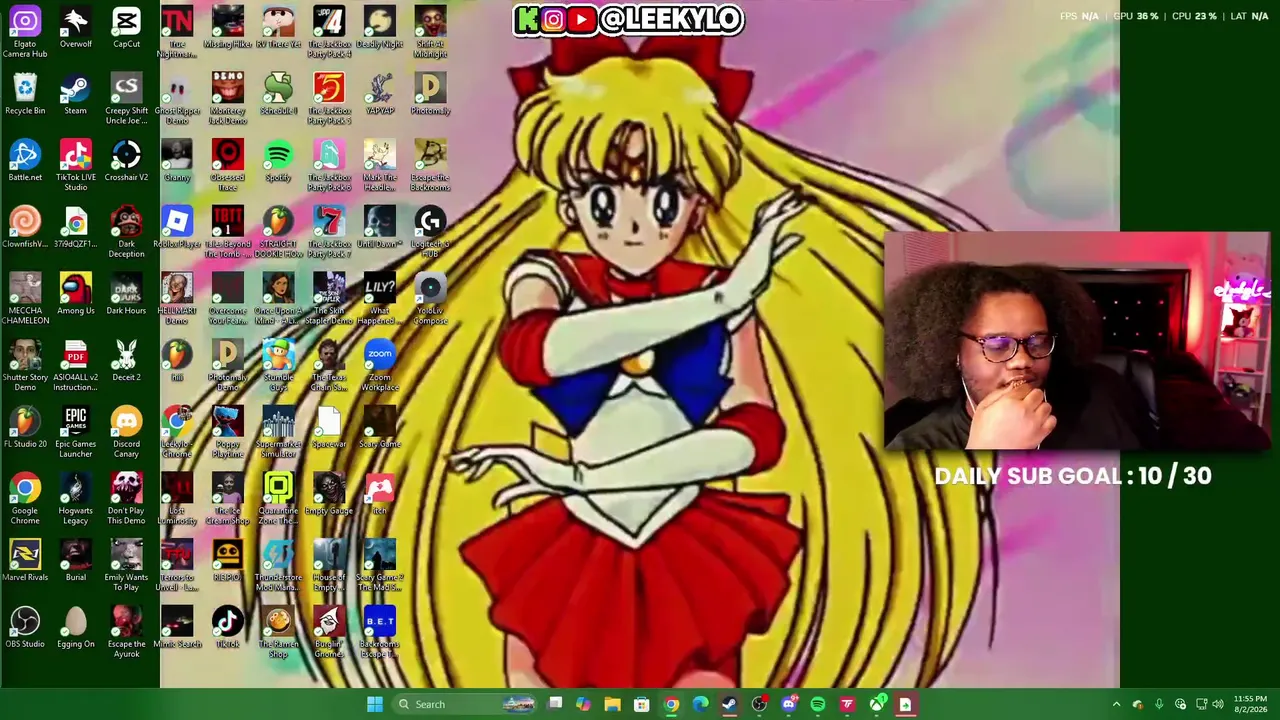Select the Granny game desktop icon
Screen dimensions: 1280x720
tap(177, 161)
